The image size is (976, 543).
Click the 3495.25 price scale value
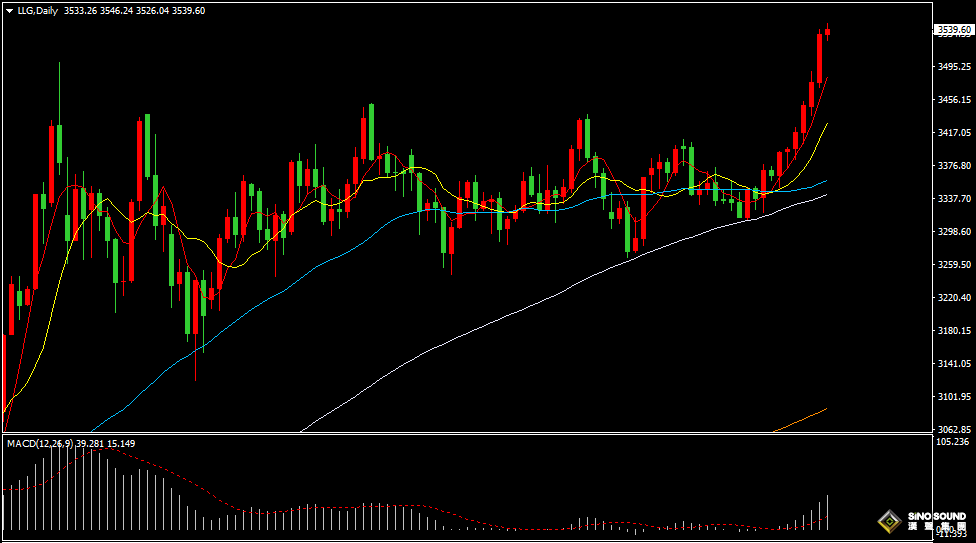click(954, 67)
